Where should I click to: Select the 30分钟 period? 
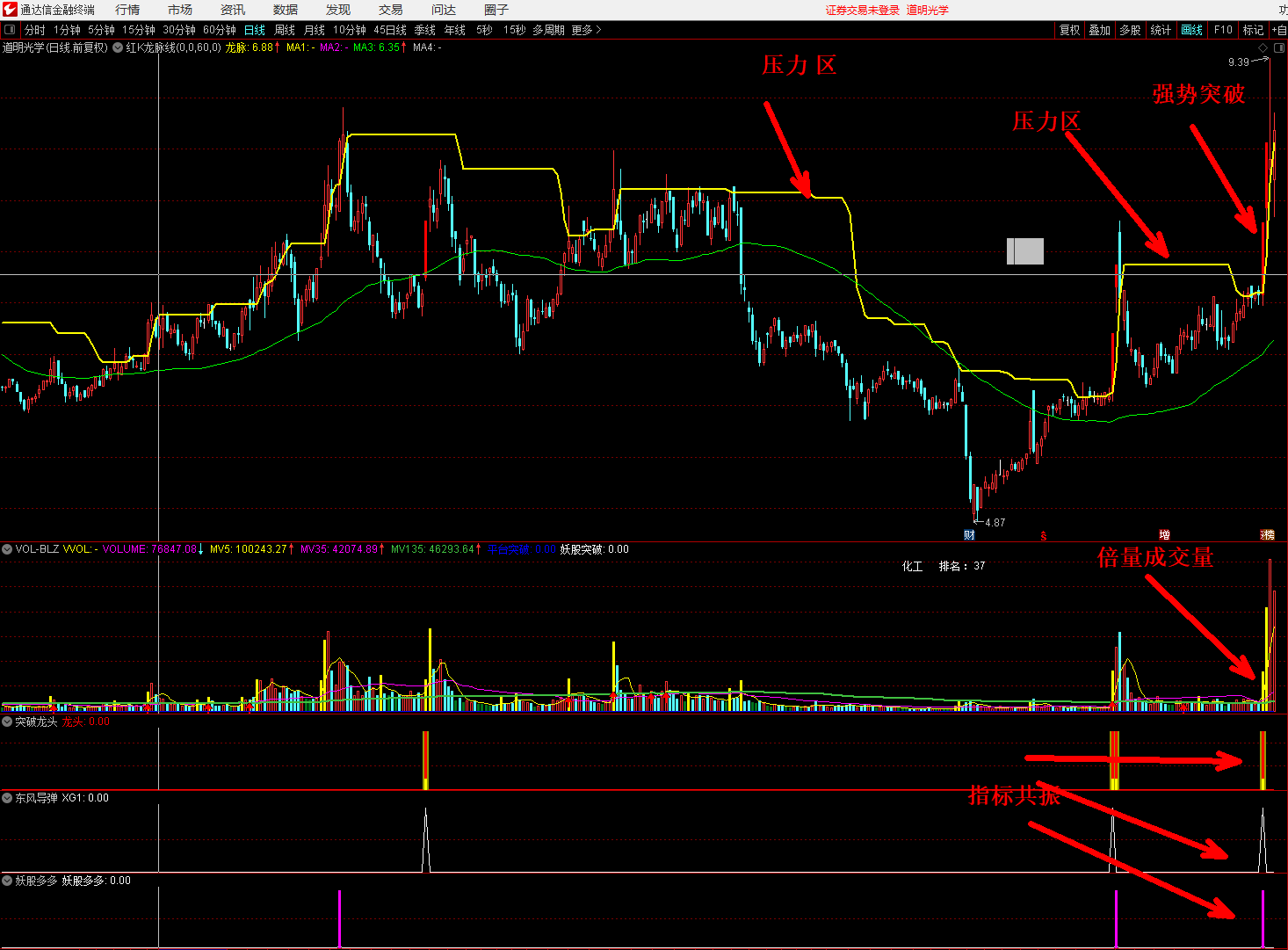(x=179, y=30)
